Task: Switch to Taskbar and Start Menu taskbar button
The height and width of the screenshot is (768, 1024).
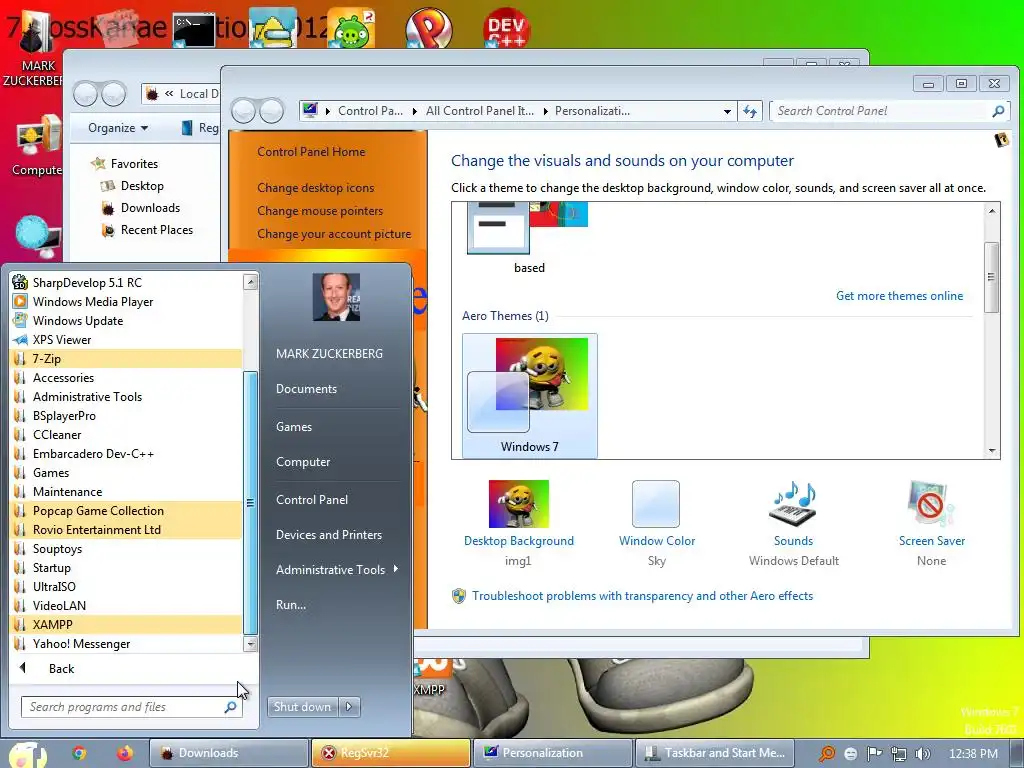Action: coord(715,753)
